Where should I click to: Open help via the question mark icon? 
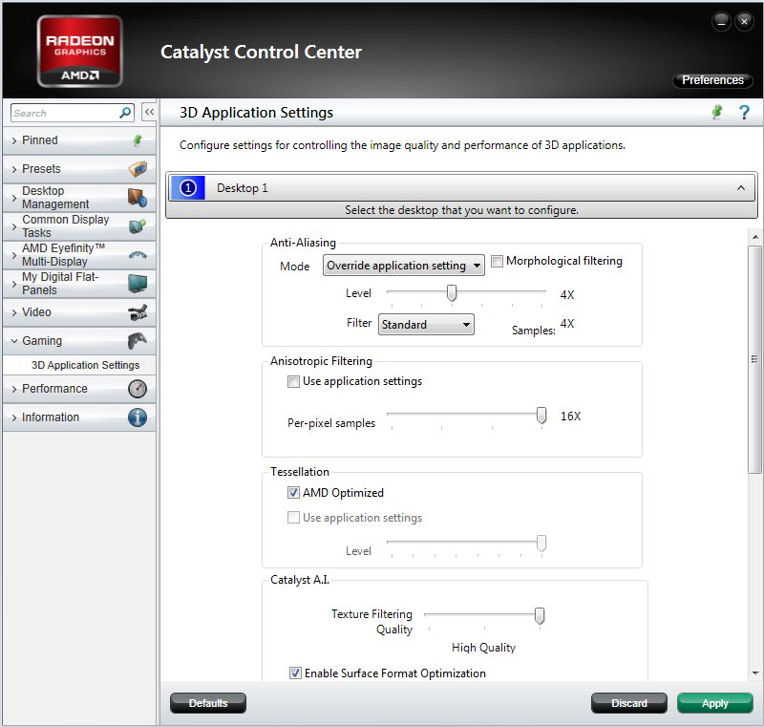744,113
